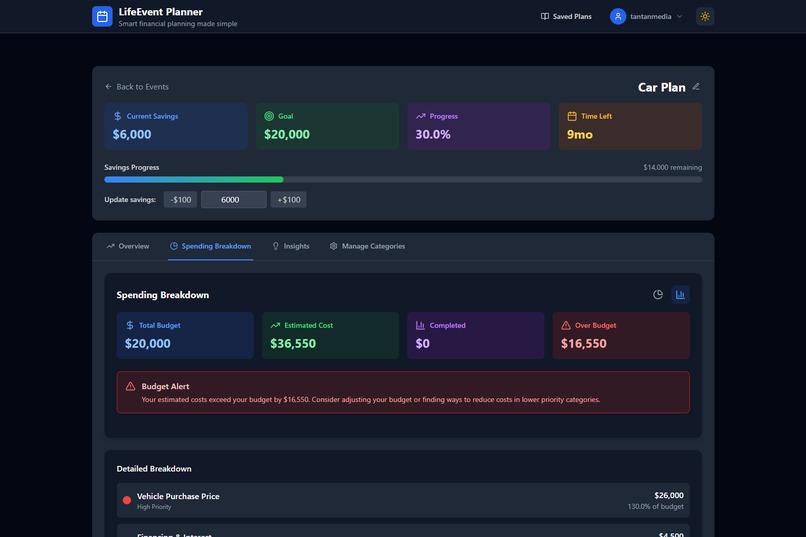Screen dimensions: 806x537
Task: Open Saved Plans
Action: point(566,16)
